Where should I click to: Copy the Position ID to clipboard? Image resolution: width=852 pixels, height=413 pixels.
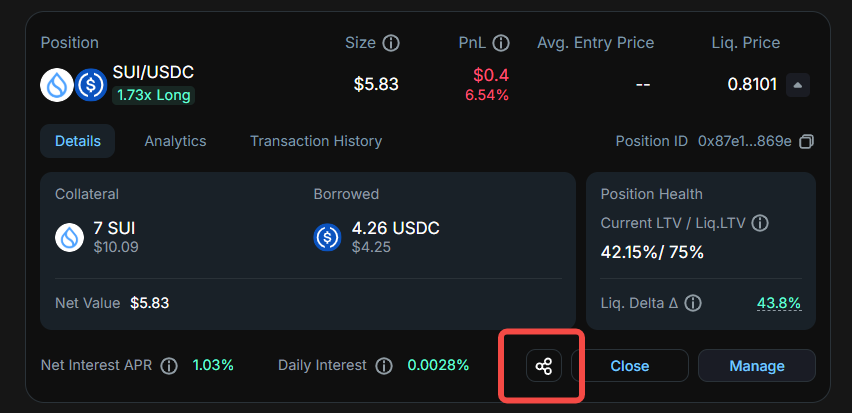click(807, 142)
